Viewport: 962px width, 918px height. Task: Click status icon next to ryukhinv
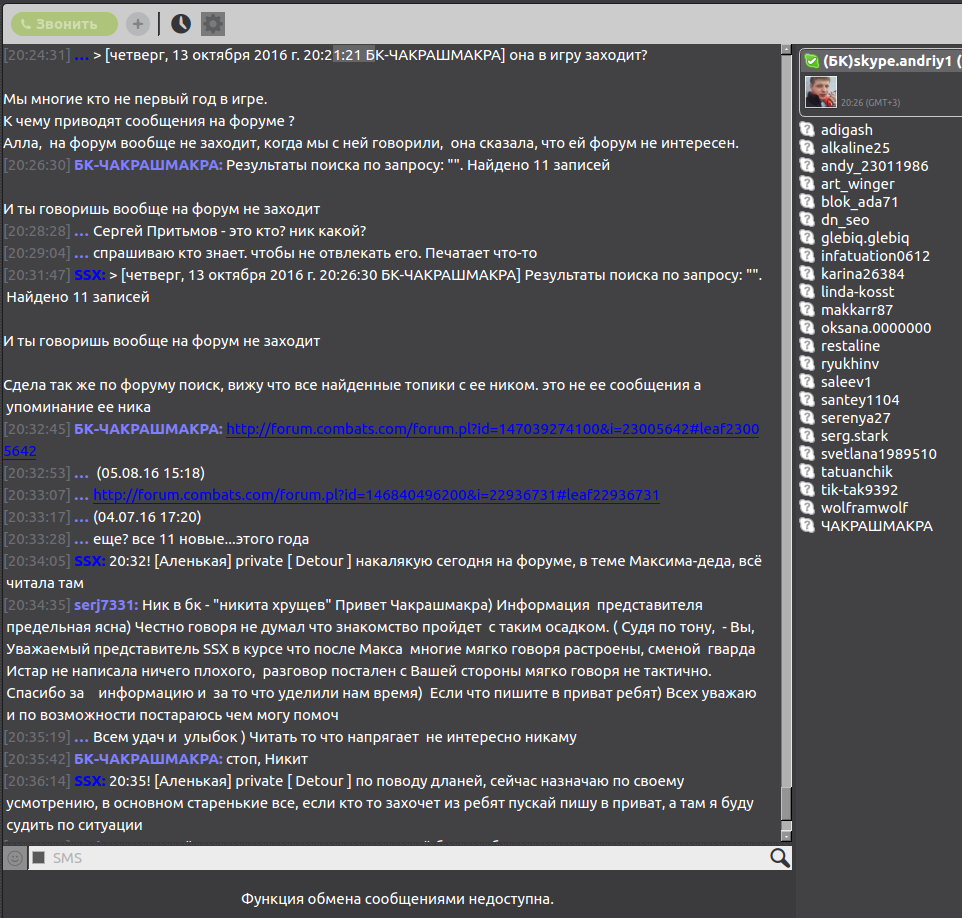[807, 363]
